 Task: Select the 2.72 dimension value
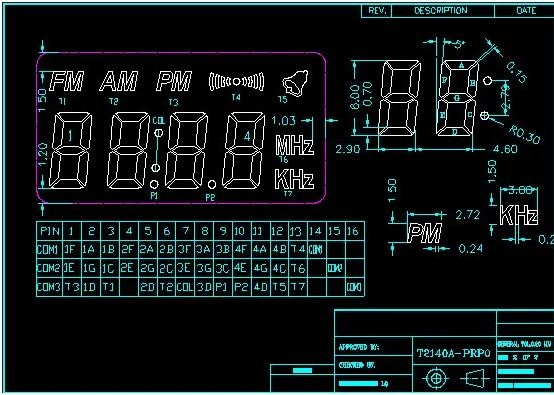click(x=468, y=215)
